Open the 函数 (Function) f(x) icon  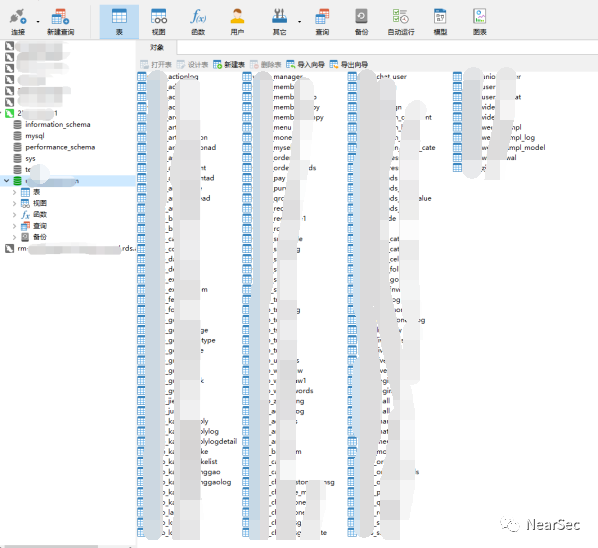pos(198,21)
